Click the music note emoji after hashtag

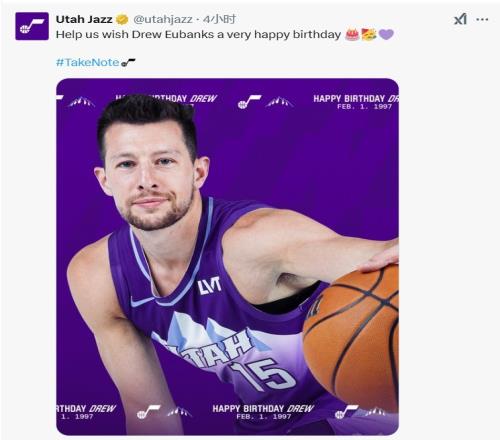point(128,62)
